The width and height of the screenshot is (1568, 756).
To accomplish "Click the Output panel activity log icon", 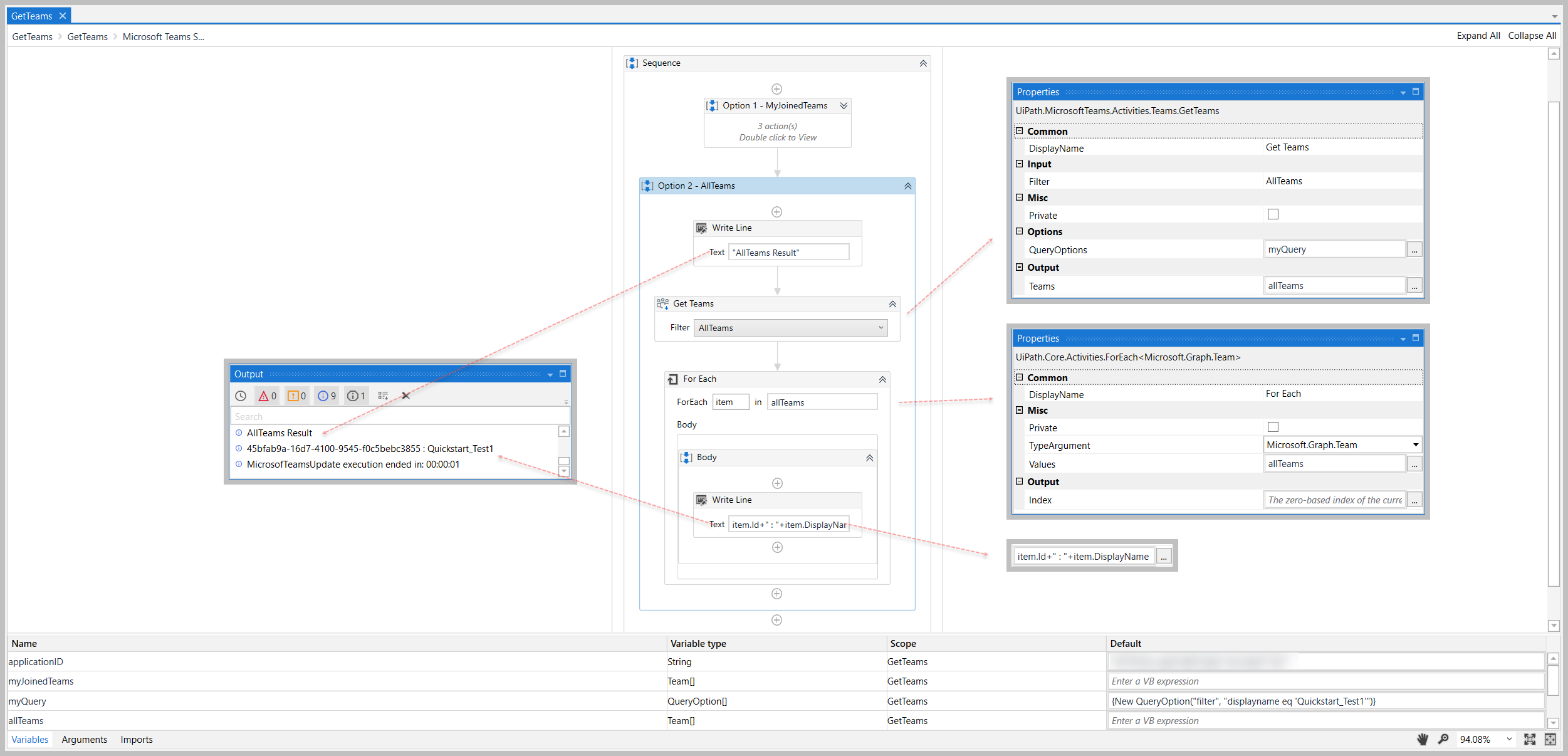I will point(383,396).
